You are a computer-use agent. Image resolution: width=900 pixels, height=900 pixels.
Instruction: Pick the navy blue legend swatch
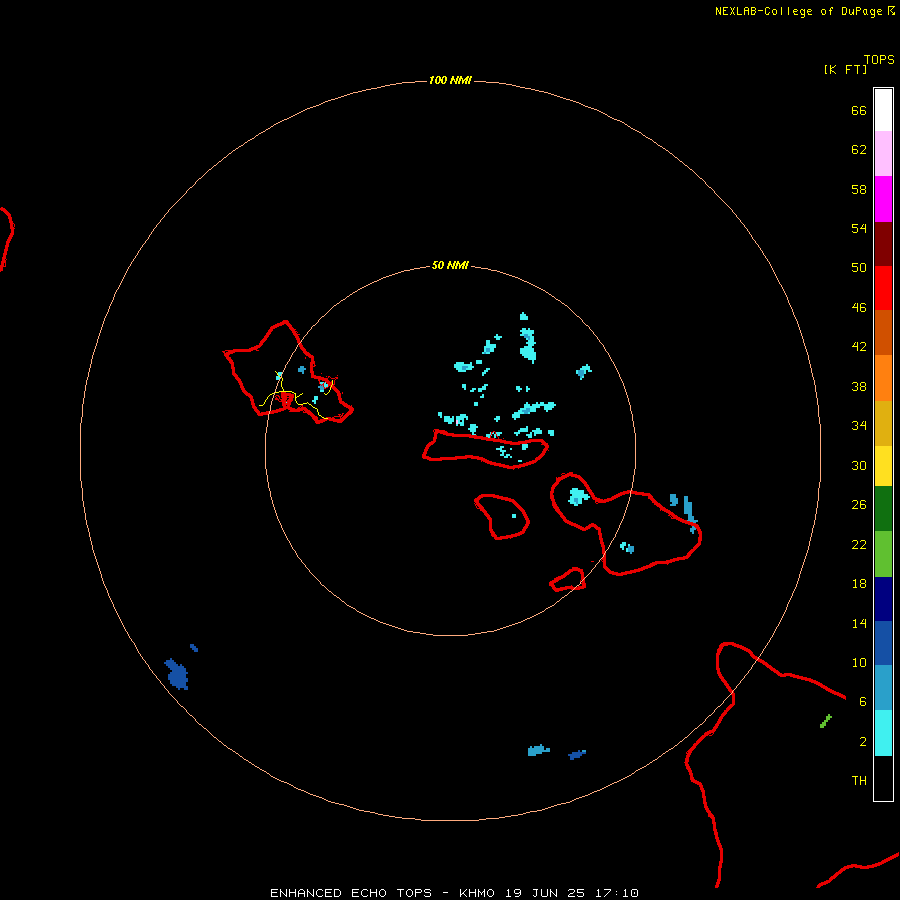click(x=883, y=599)
